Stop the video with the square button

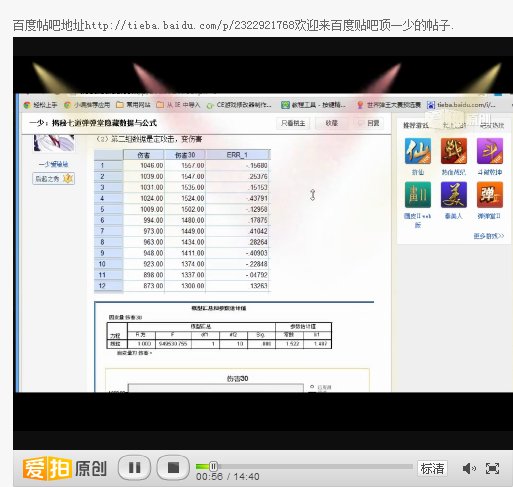(173, 467)
